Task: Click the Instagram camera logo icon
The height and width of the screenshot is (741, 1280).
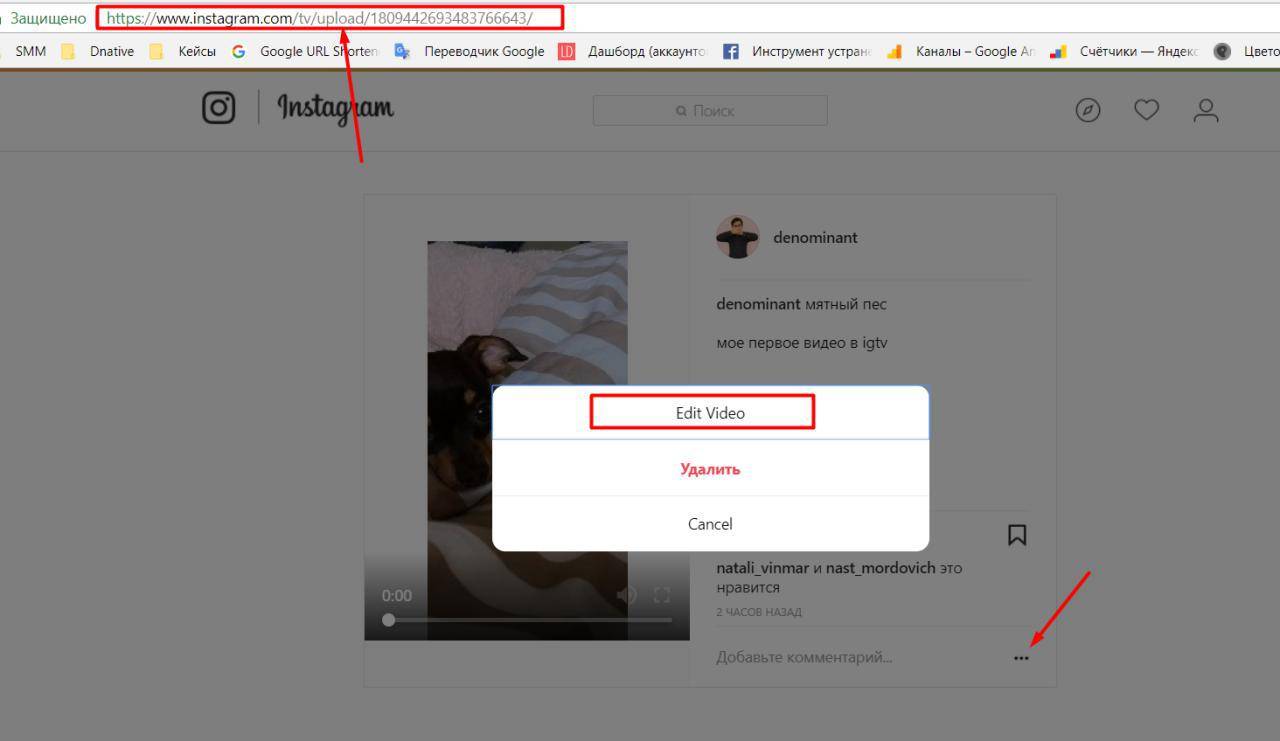Action: (219, 108)
